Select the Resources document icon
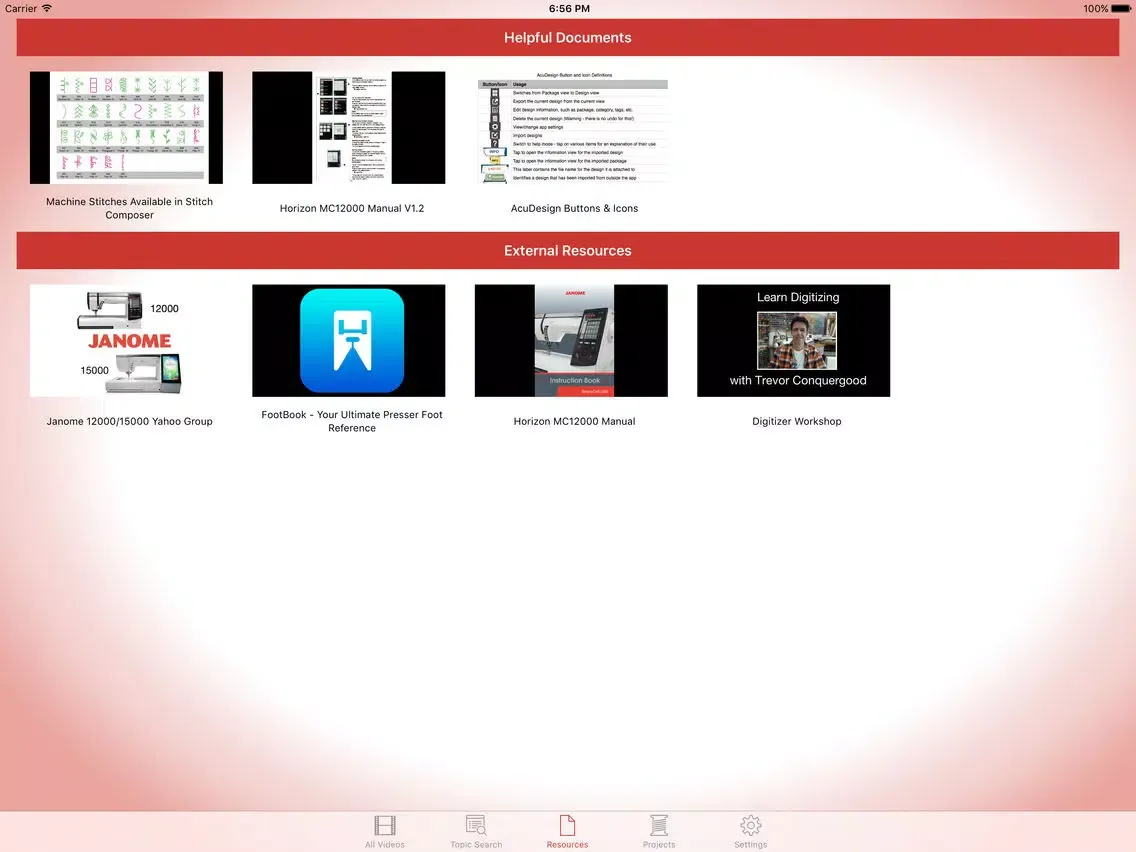The height and width of the screenshot is (852, 1136). (567, 825)
